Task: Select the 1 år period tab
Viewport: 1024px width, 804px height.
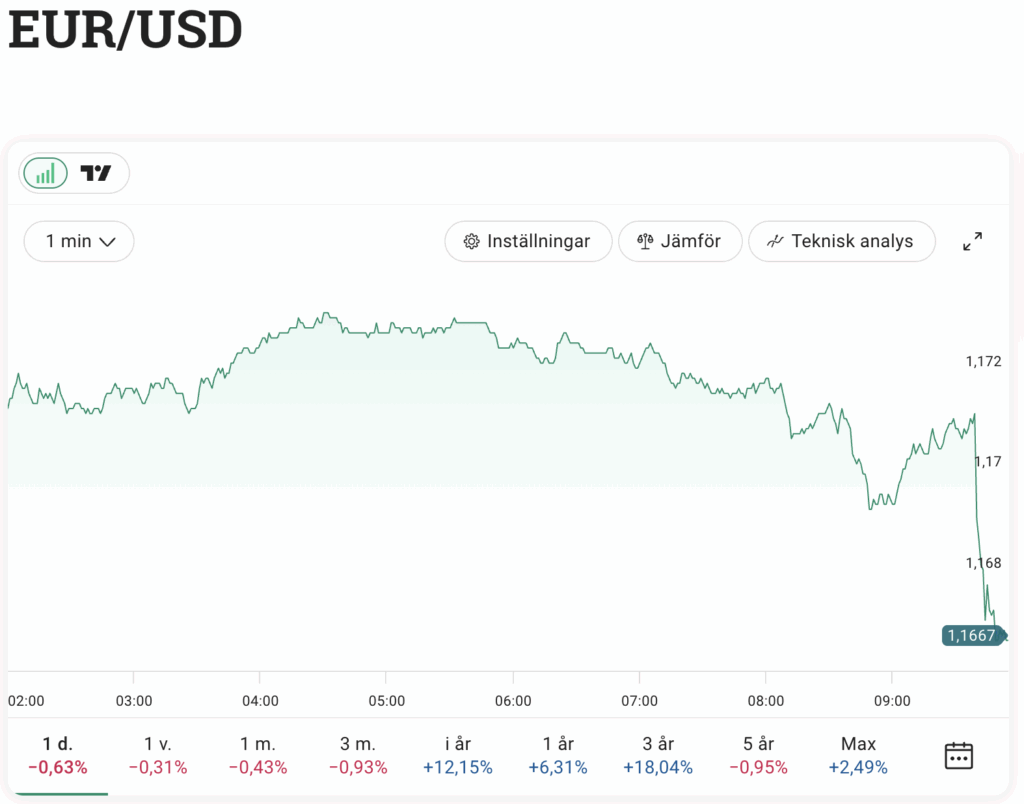Action: point(558,755)
